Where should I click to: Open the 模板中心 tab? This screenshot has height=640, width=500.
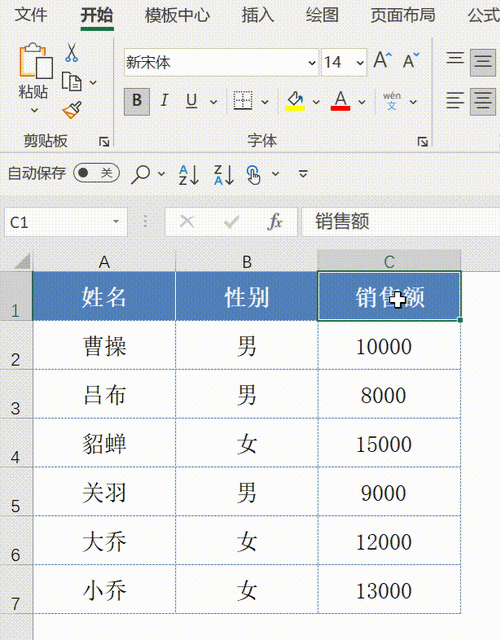[x=177, y=15]
